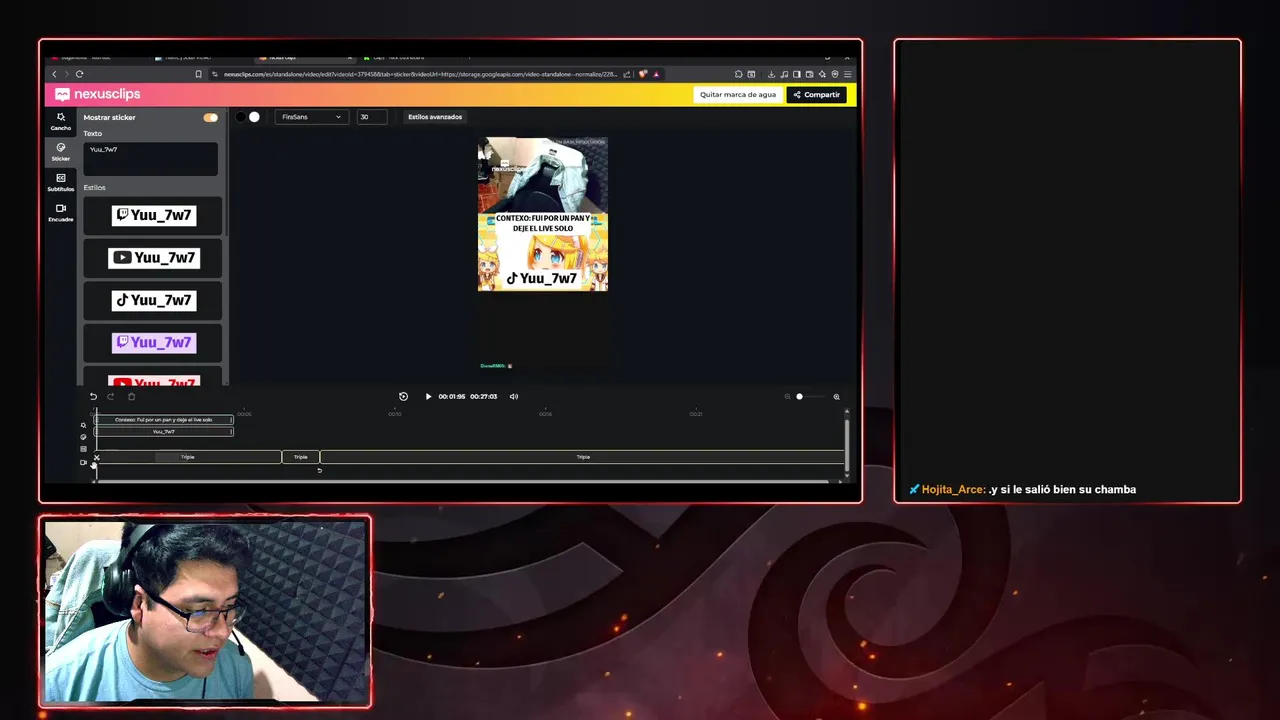Edit the Texto field containing Yuu_7w7
This screenshot has height=720, width=1280.
tap(150, 158)
